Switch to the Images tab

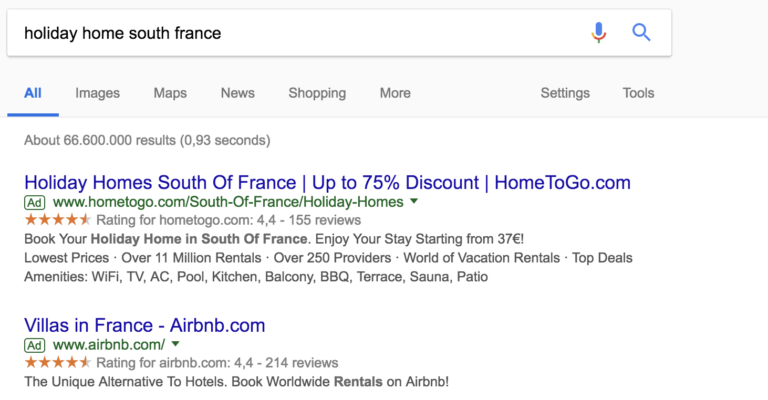click(97, 93)
